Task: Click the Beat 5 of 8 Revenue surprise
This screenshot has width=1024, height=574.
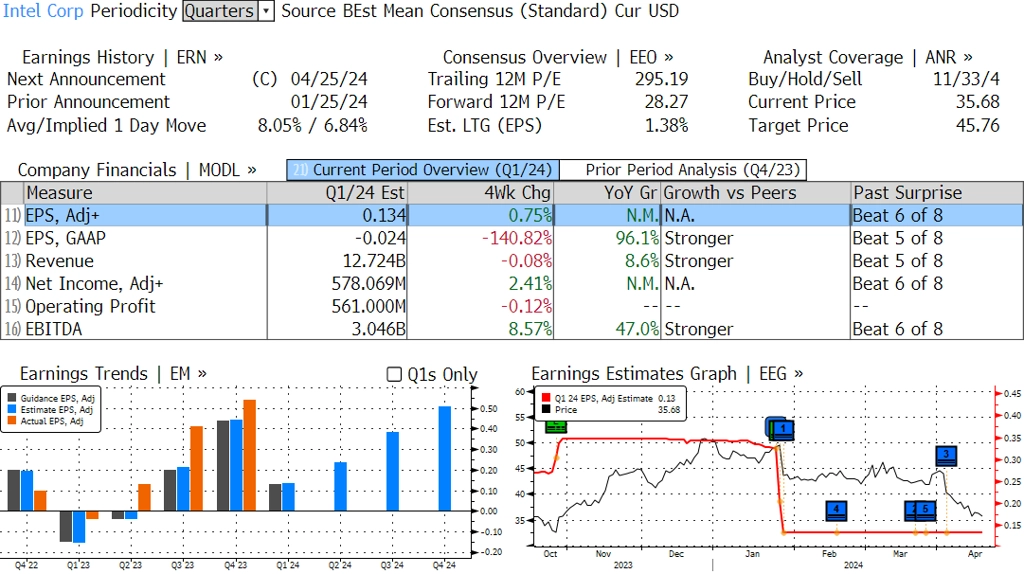Action: pyautogui.click(x=897, y=261)
